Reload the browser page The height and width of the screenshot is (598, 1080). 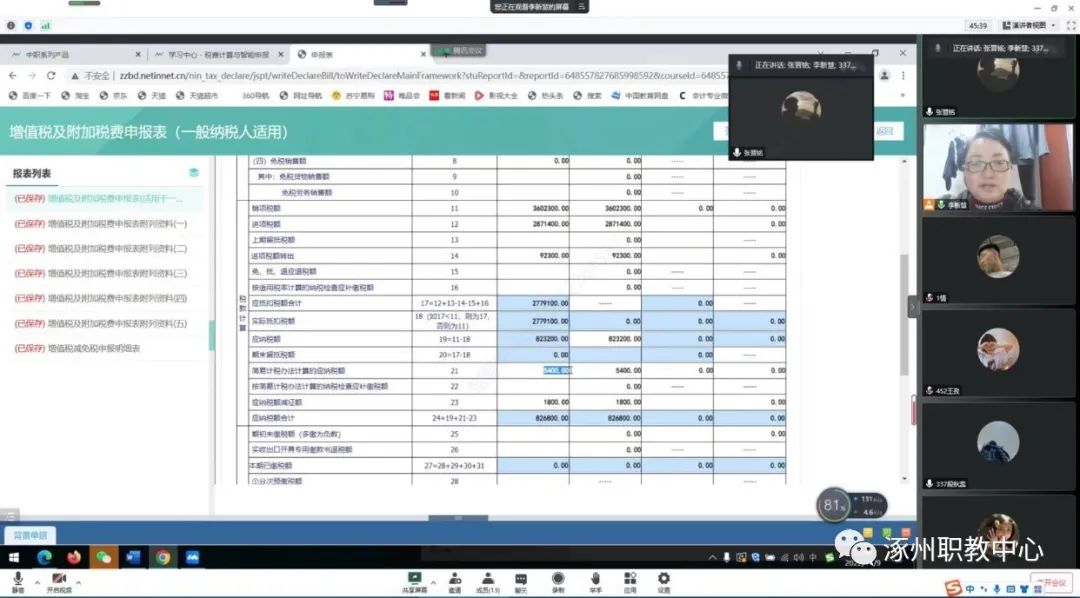click(51, 75)
